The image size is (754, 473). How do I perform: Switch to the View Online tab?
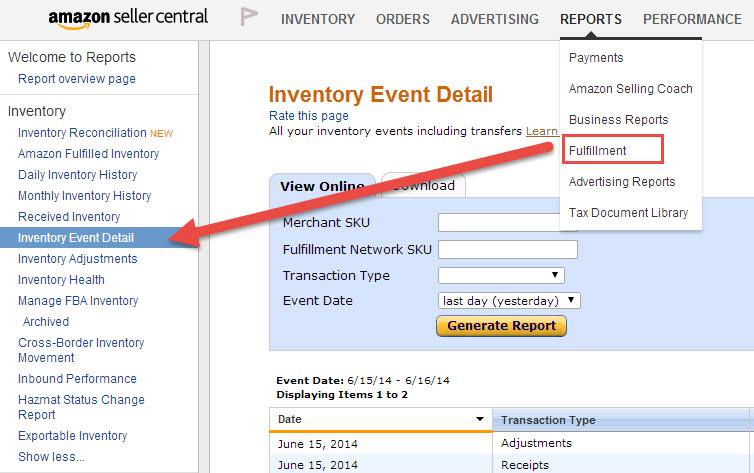tap(322, 186)
